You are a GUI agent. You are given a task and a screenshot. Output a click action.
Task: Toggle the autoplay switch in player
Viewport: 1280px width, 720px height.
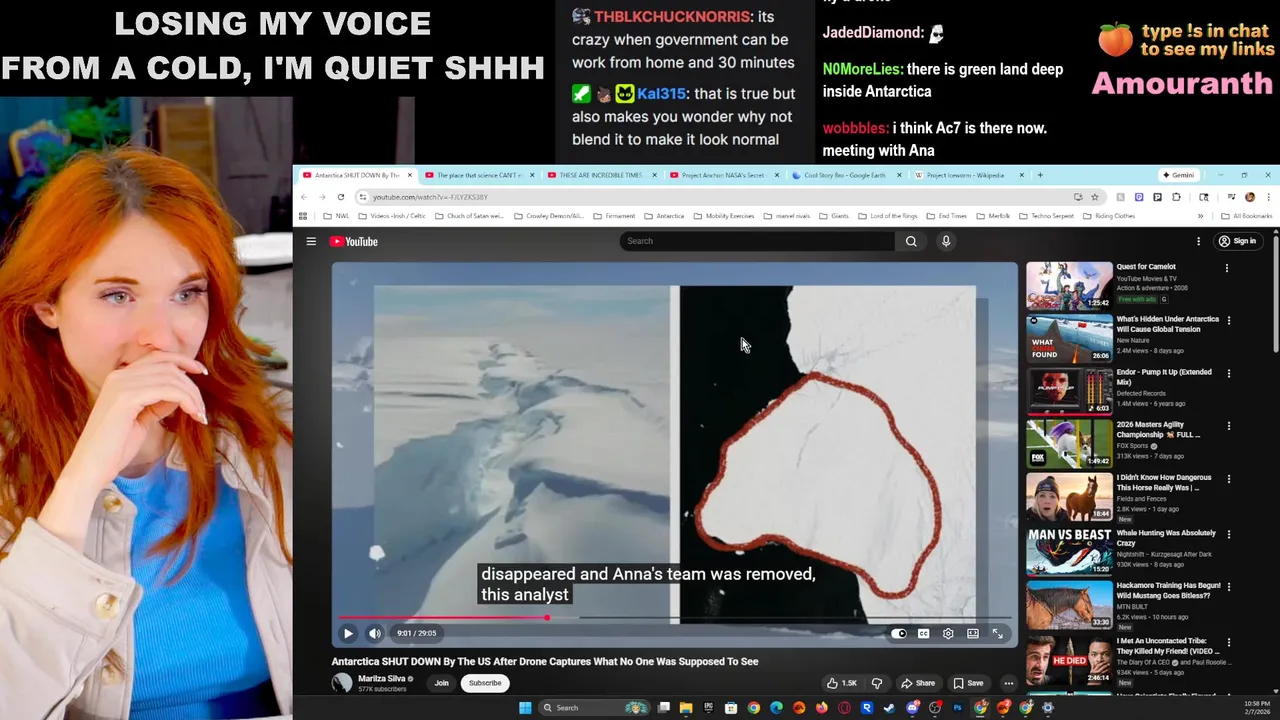pyautogui.click(x=899, y=633)
